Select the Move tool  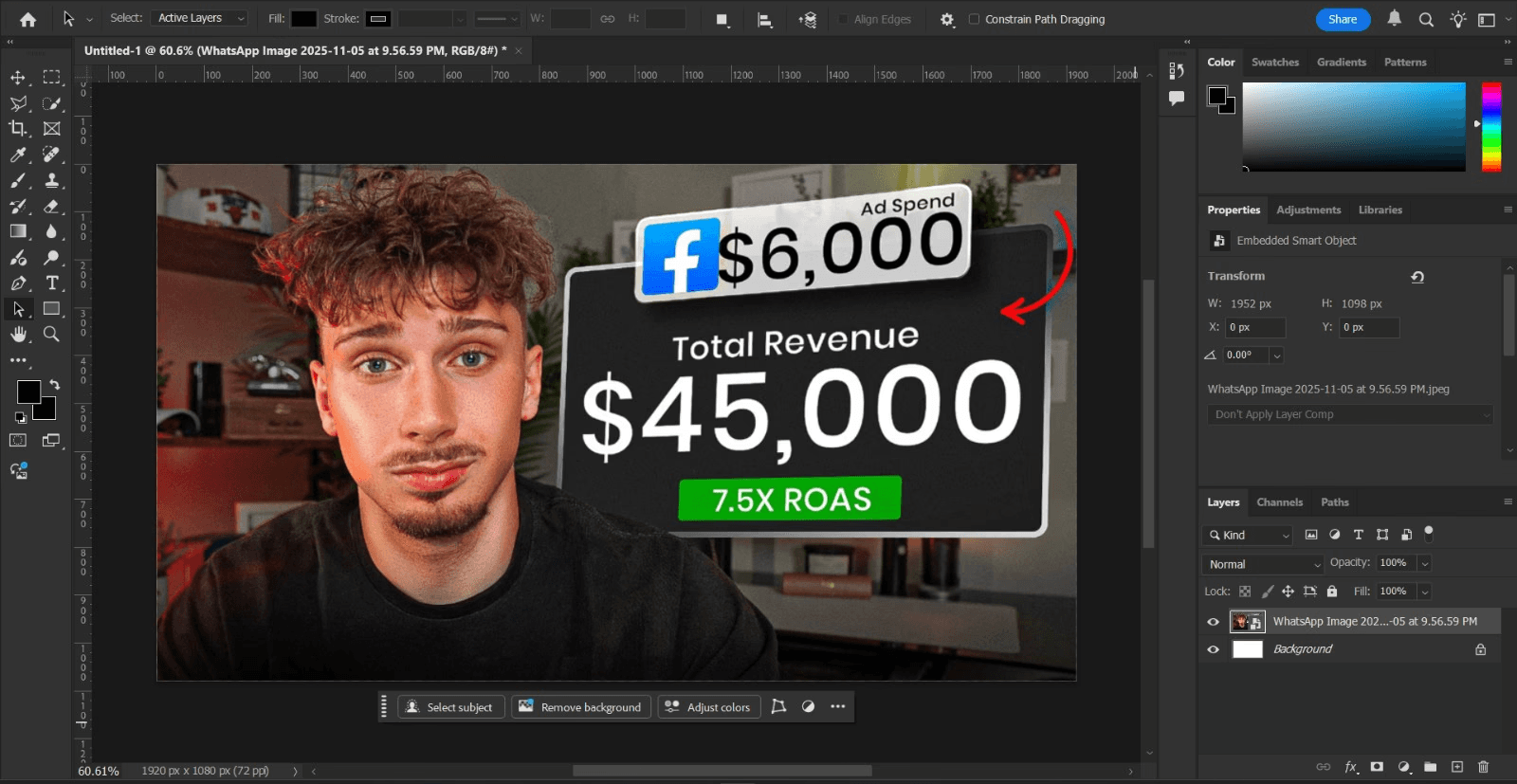click(18, 77)
